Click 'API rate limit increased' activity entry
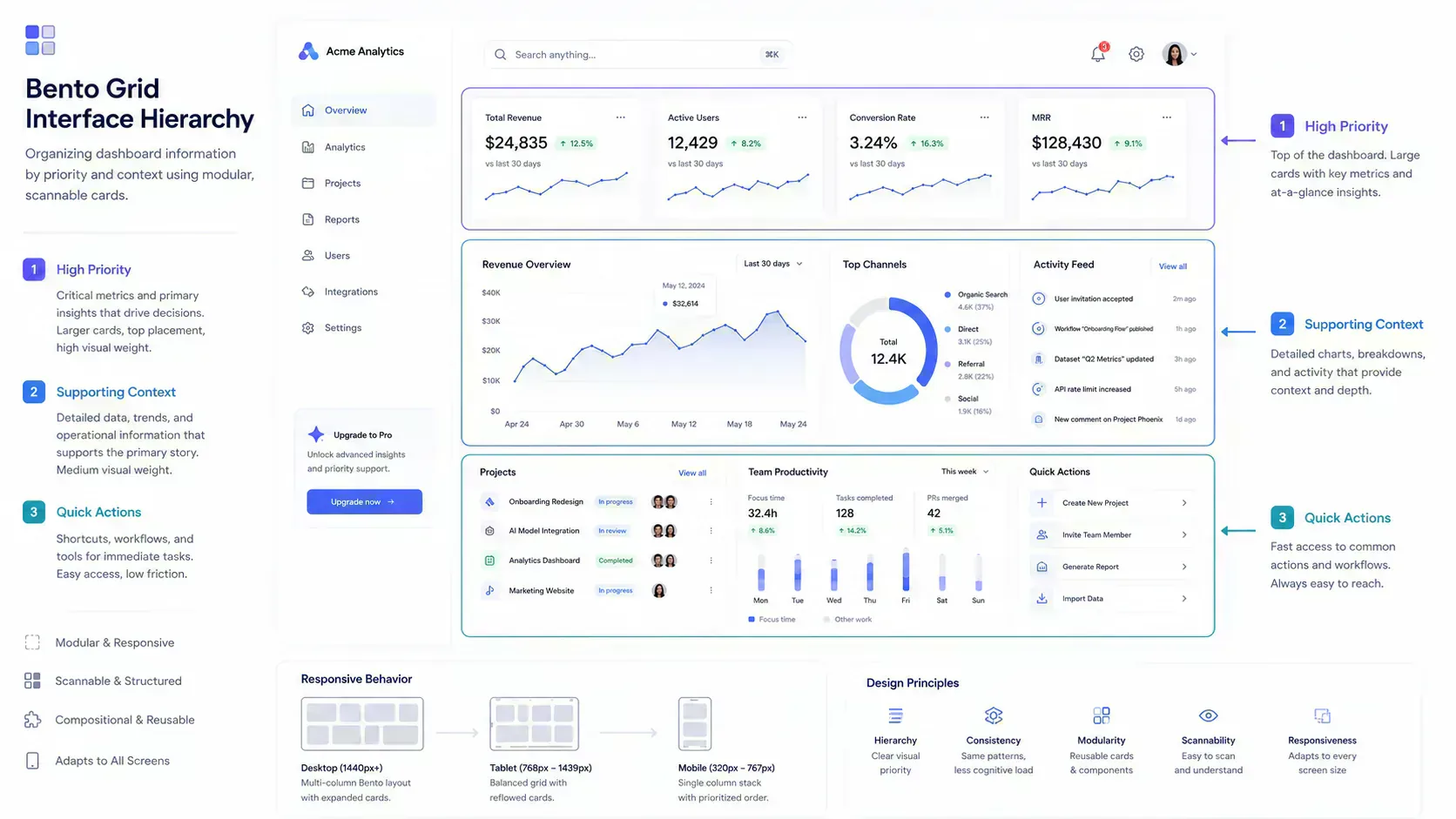 pyautogui.click(x=1113, y=389)
